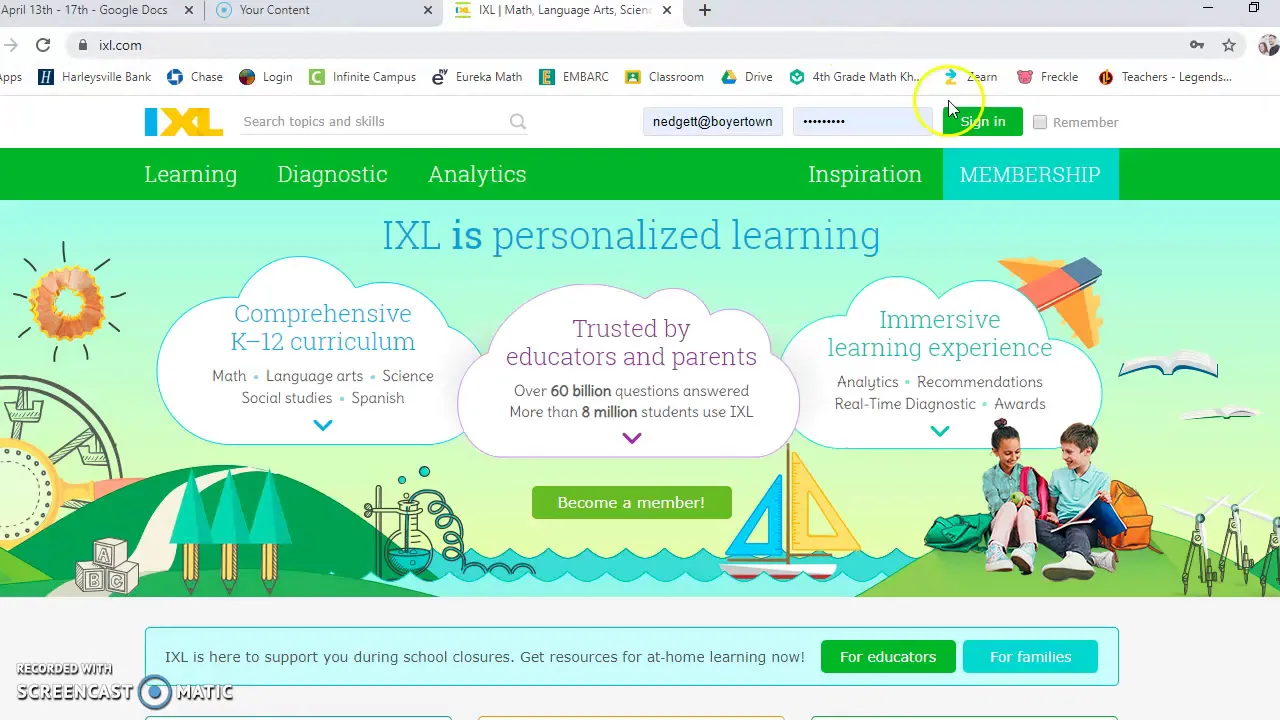The height and width of the screenshot is (720, 1280).
Task: Click the Language arts link
Action: (x=314, y=376)
